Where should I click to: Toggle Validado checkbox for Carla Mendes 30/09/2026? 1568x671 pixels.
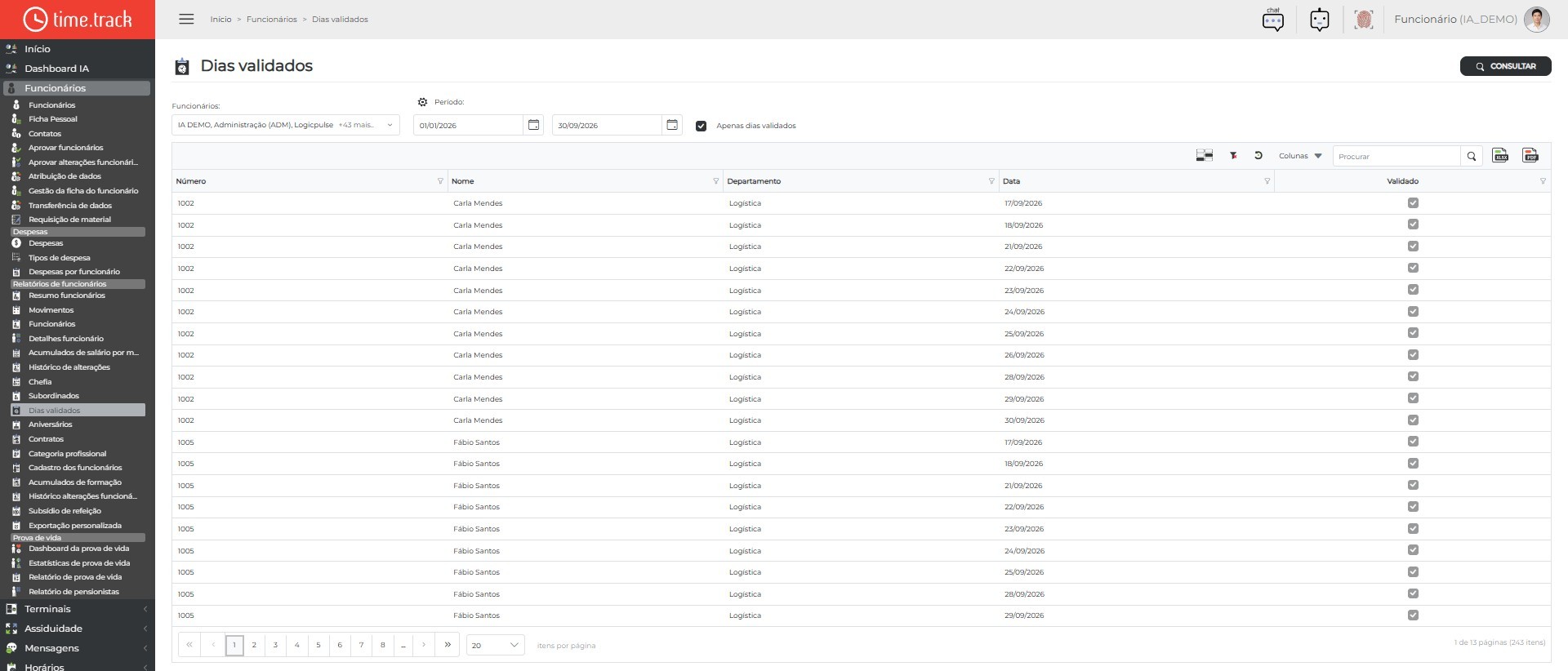point(1413,420)
